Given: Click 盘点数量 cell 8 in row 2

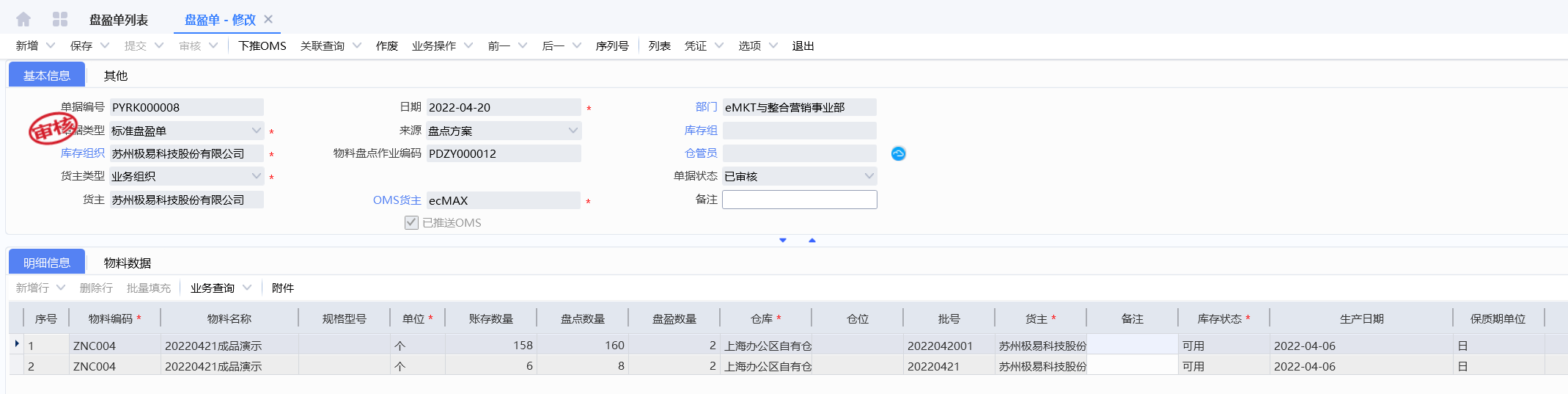Looking at the screenshot, I should 583,366.
